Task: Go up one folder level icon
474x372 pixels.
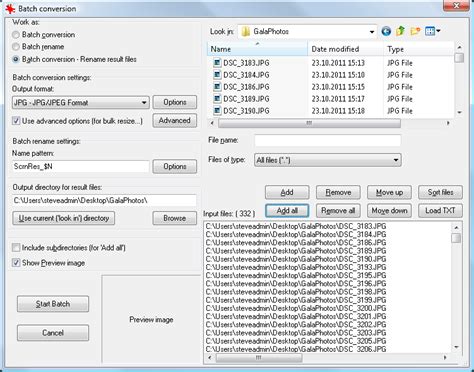Action: click(400, 31)
